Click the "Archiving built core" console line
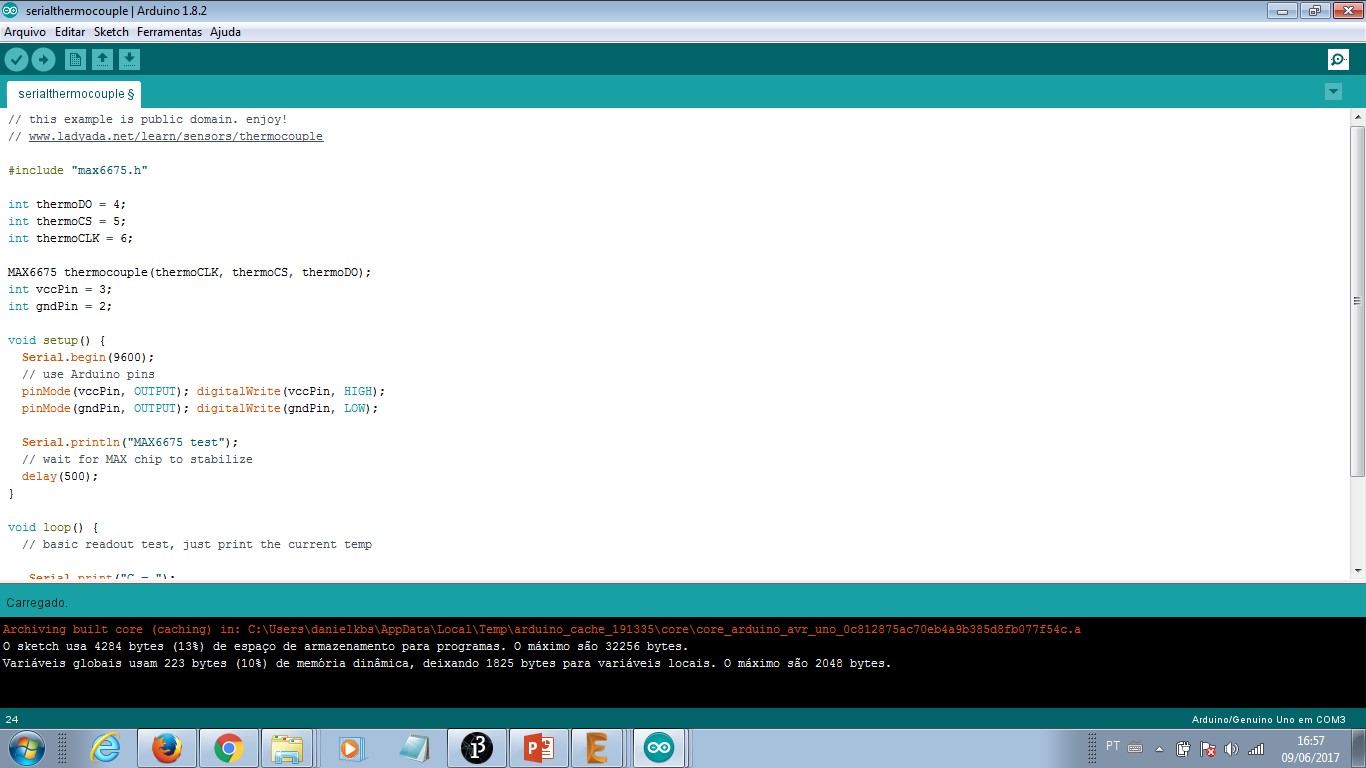The width and height of the screenshot is (1366, 768). (x=541, y=629)
